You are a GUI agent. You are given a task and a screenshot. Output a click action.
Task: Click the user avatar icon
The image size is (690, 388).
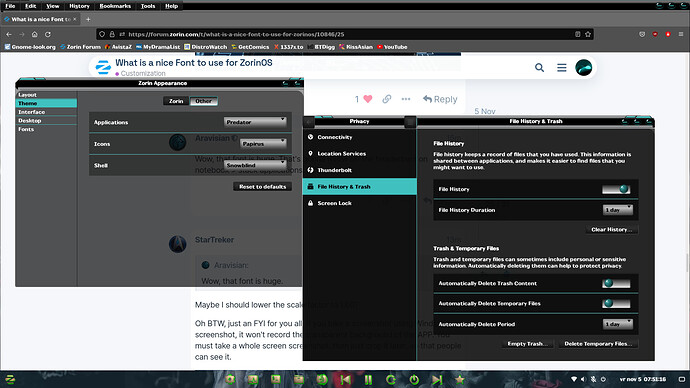pyautogui.click(x=584, y=68)
